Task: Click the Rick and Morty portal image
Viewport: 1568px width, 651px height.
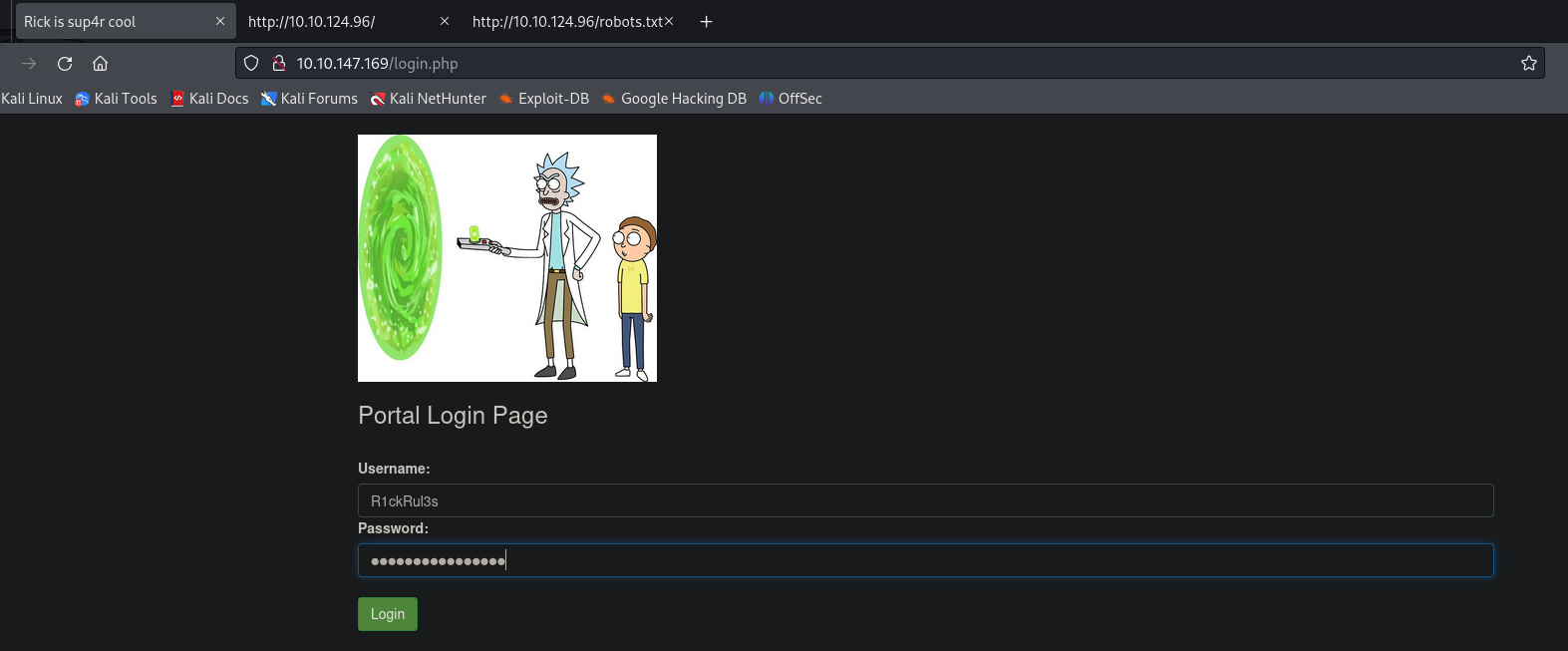Action: 506,258
